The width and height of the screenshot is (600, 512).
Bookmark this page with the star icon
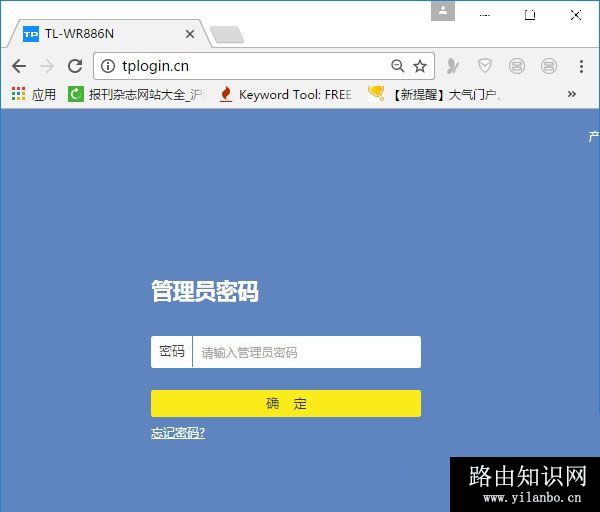(420, 66)
